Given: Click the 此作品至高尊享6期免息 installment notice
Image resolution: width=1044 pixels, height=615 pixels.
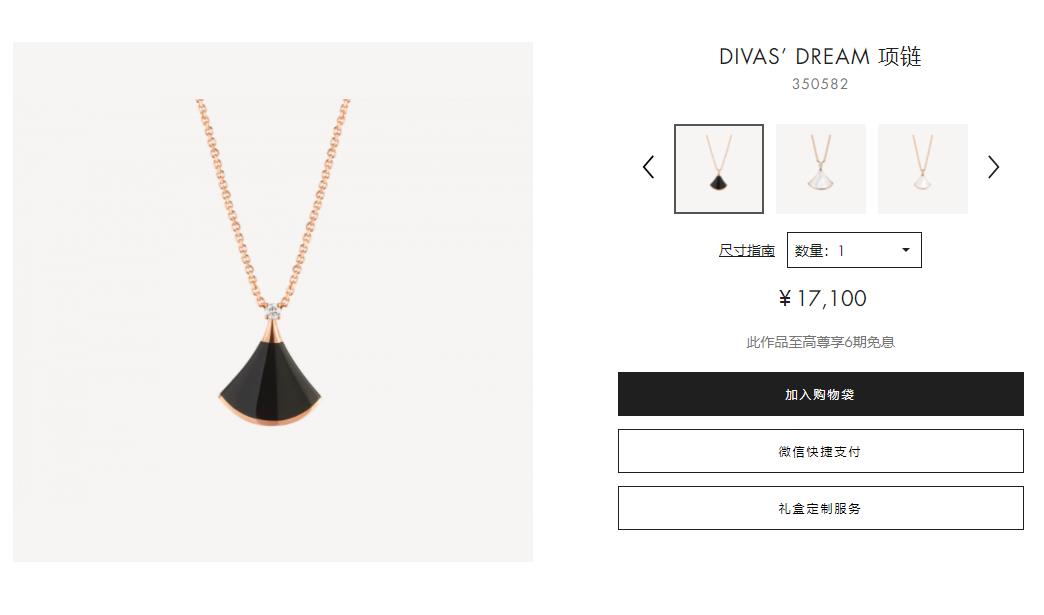Looking at the screenshot, I should coord(820,342).
